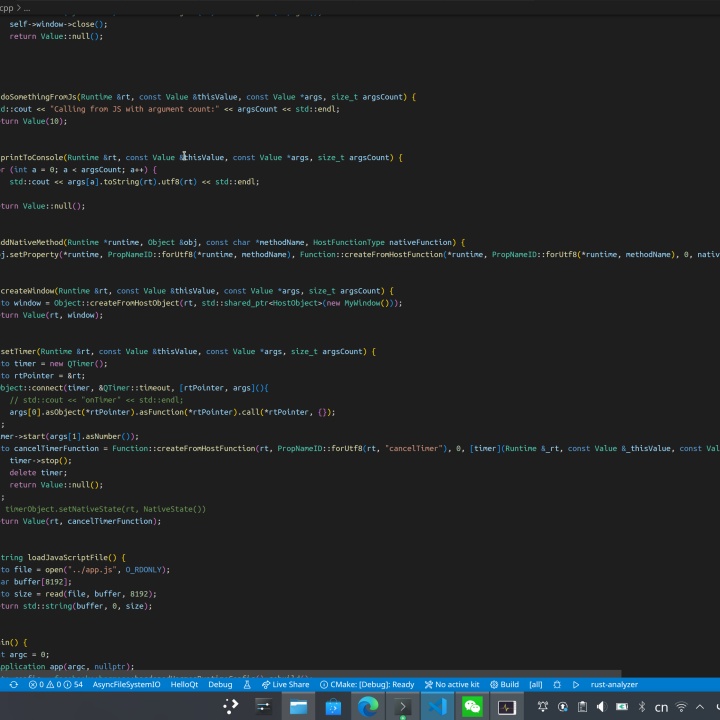Viewport: 720px width, 720px height.
Task: Open the clipboard tray icon
Action: pyautogui.click(x=582, y=707)
